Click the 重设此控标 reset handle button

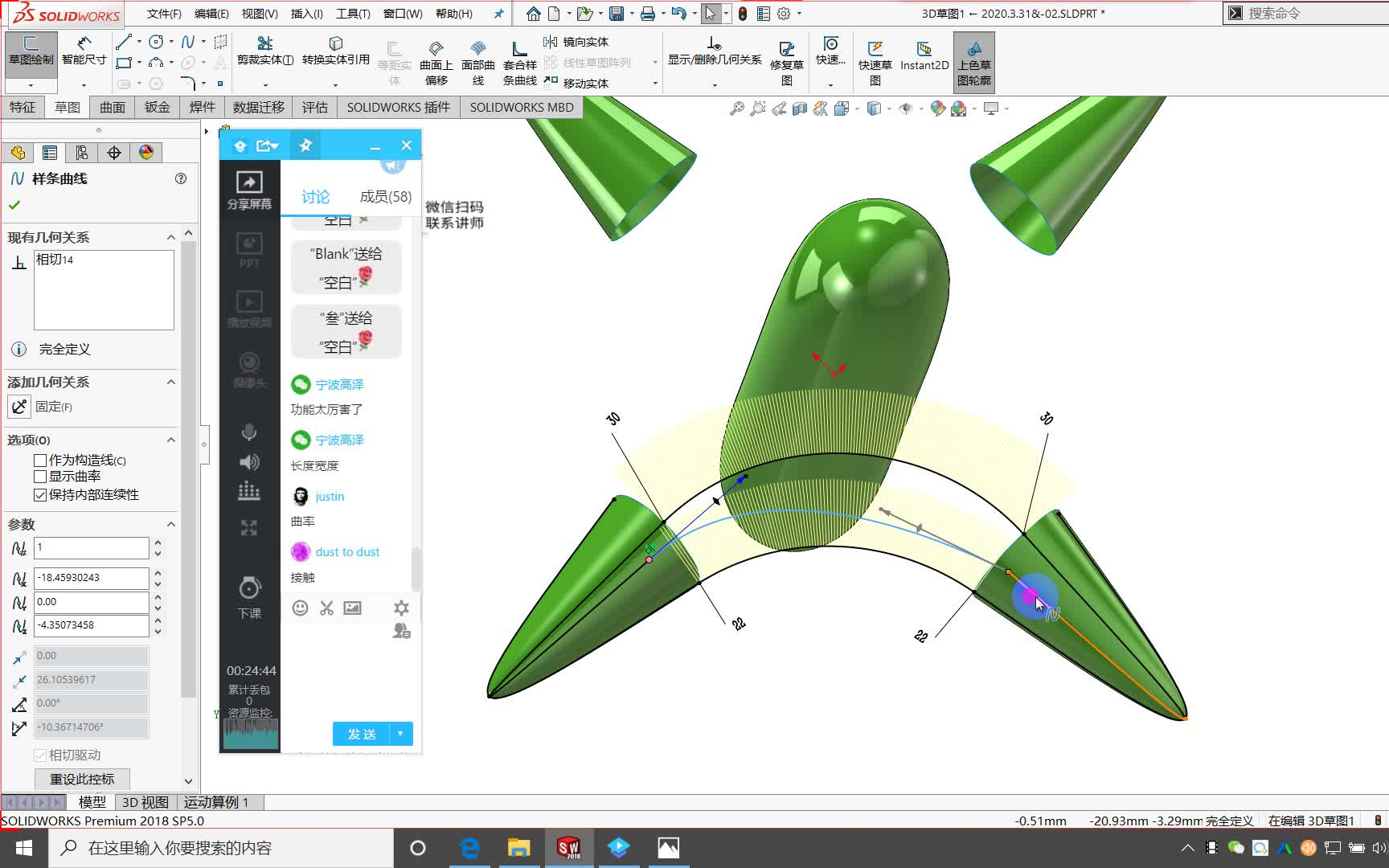point(82,779)
